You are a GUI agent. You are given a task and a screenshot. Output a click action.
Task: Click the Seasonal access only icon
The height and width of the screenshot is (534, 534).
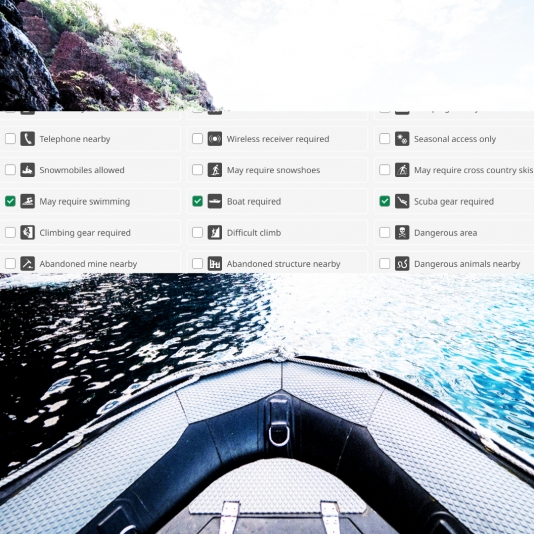tap(402, 139)
